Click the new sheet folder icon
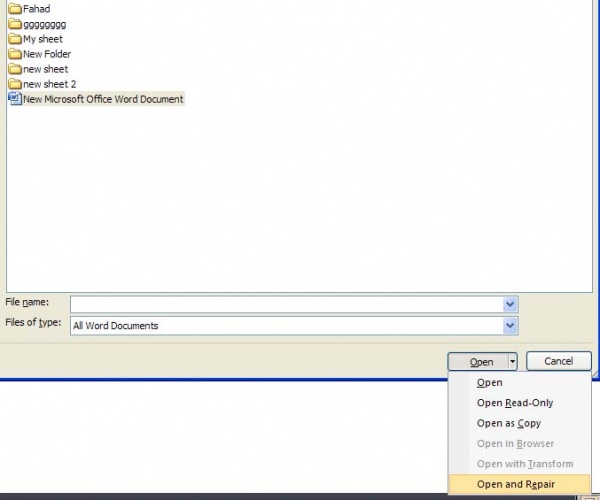 tap(15, 69)
